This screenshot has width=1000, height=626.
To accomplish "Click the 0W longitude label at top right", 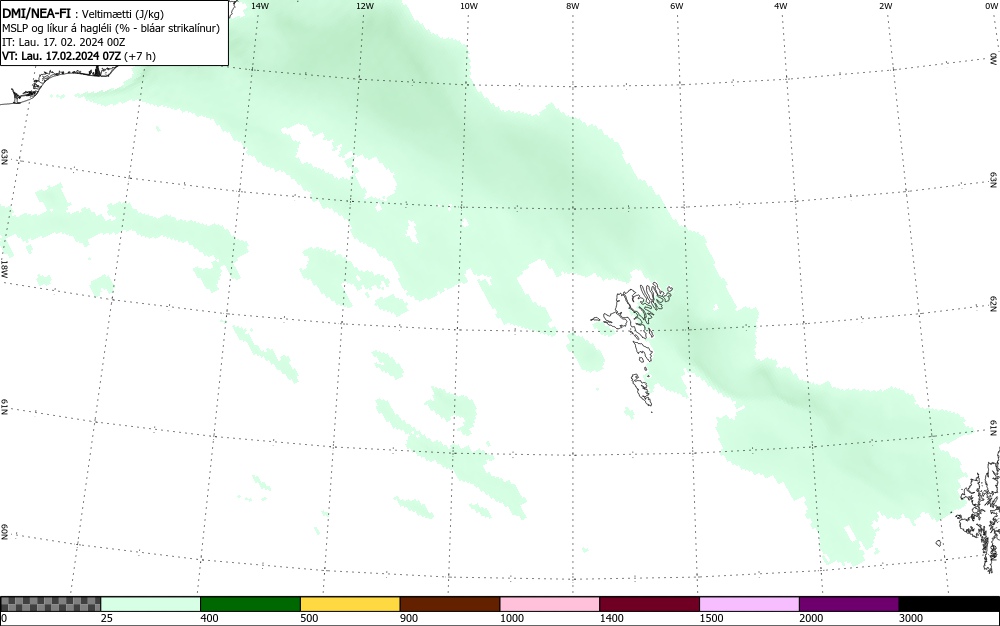I will click(x=991, y=6).
